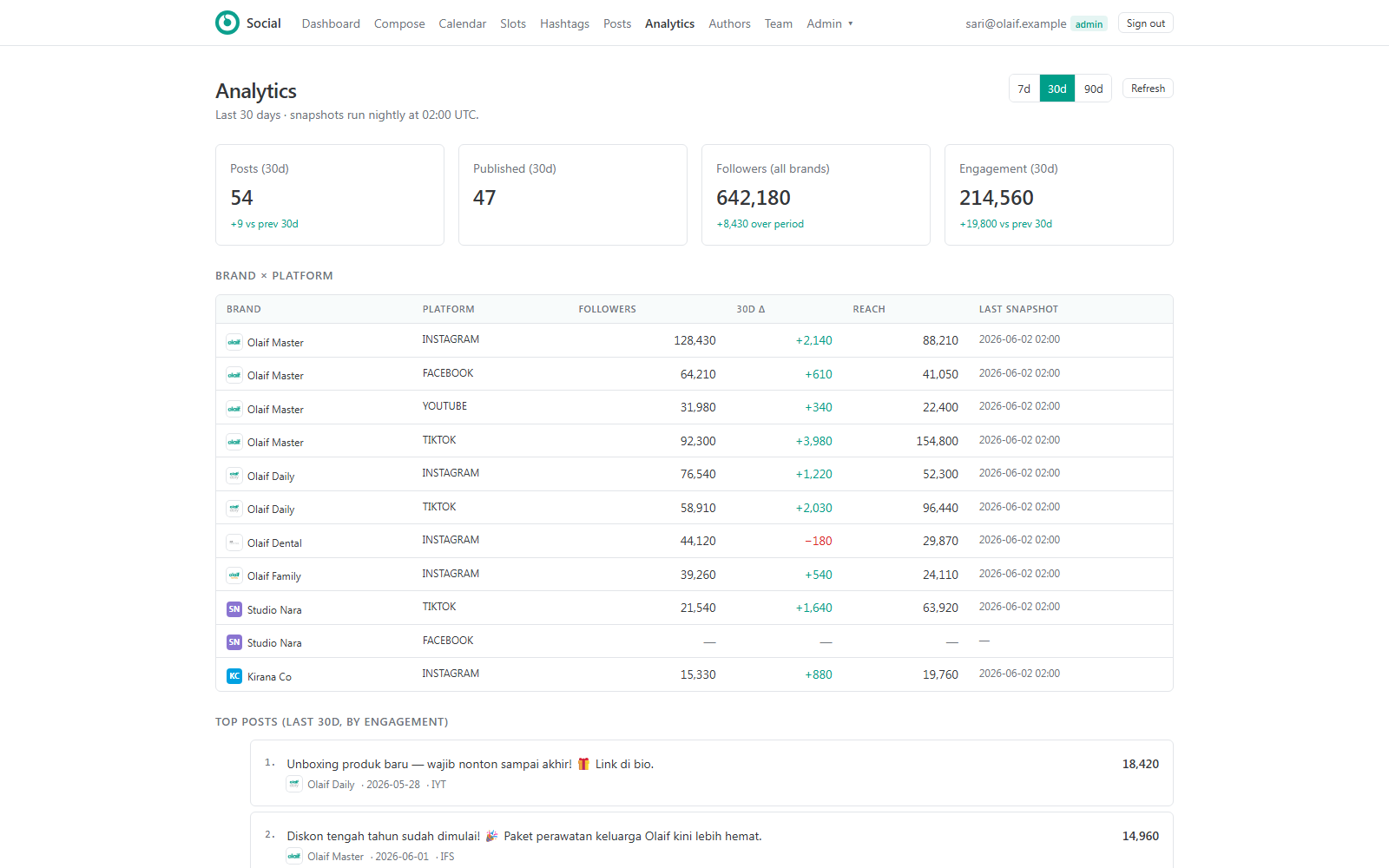
Task: Click the +3,980 delta value
Action: [x=813, y=441]
